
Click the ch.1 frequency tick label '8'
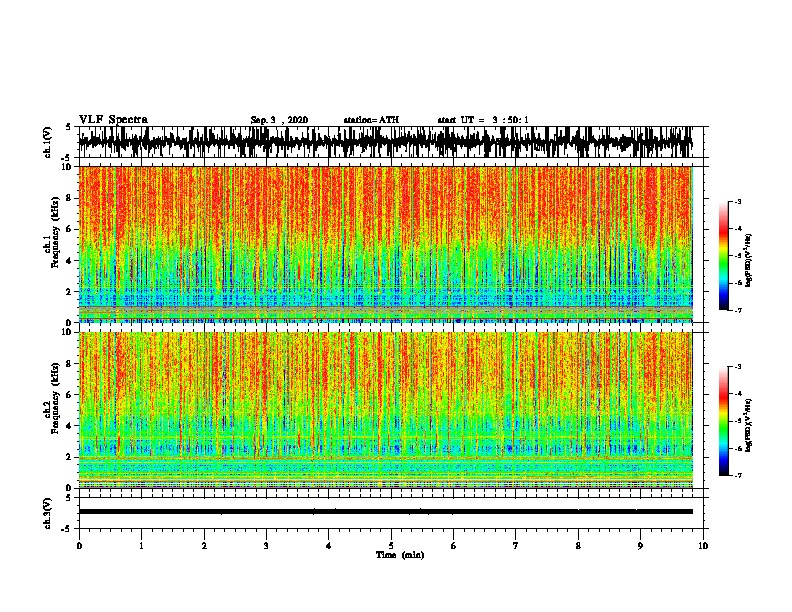[x=69, y=198]
